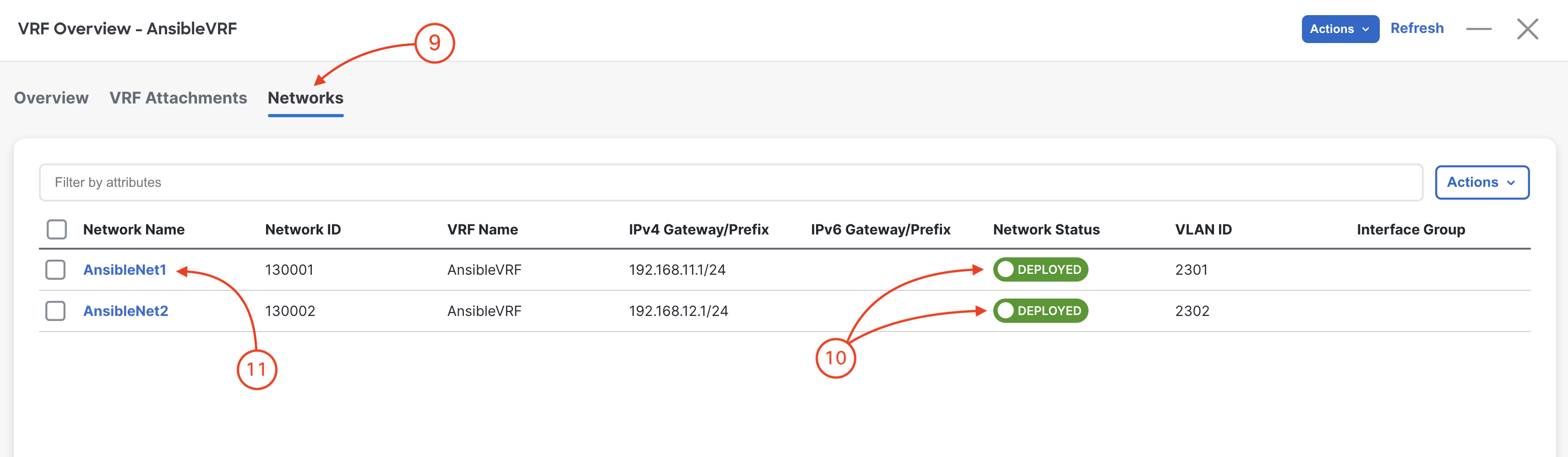
Task: Close the VRF Overview panel
Action: (1527, 28)
